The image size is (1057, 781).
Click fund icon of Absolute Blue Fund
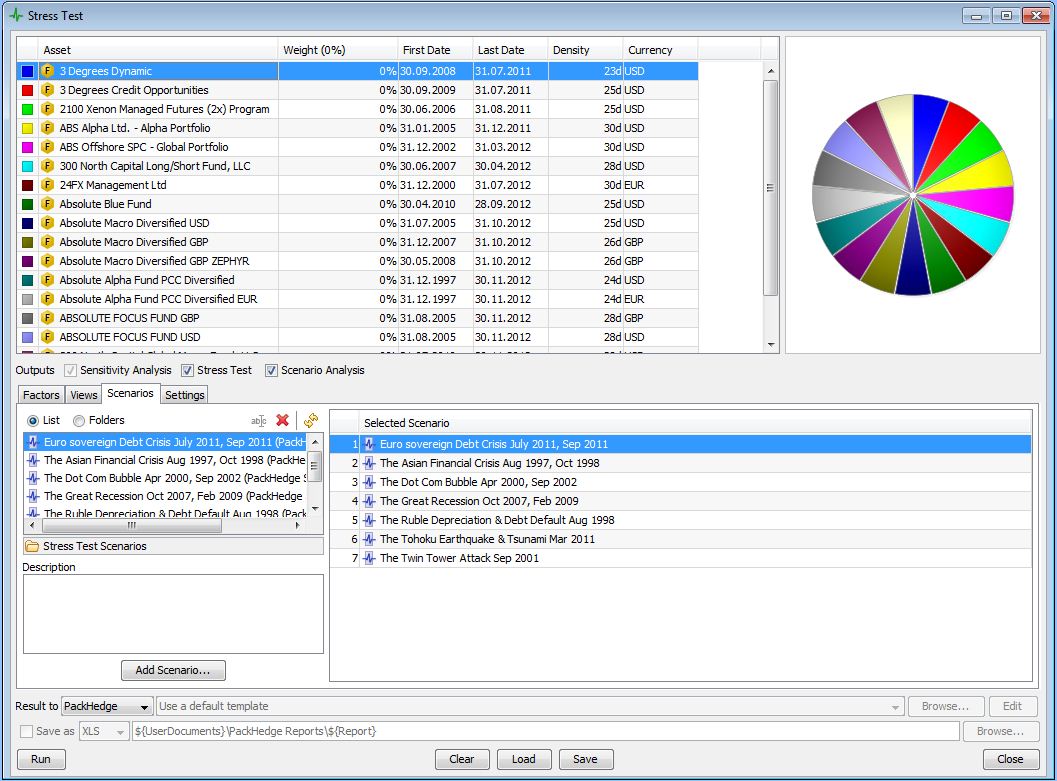point(47,204)
